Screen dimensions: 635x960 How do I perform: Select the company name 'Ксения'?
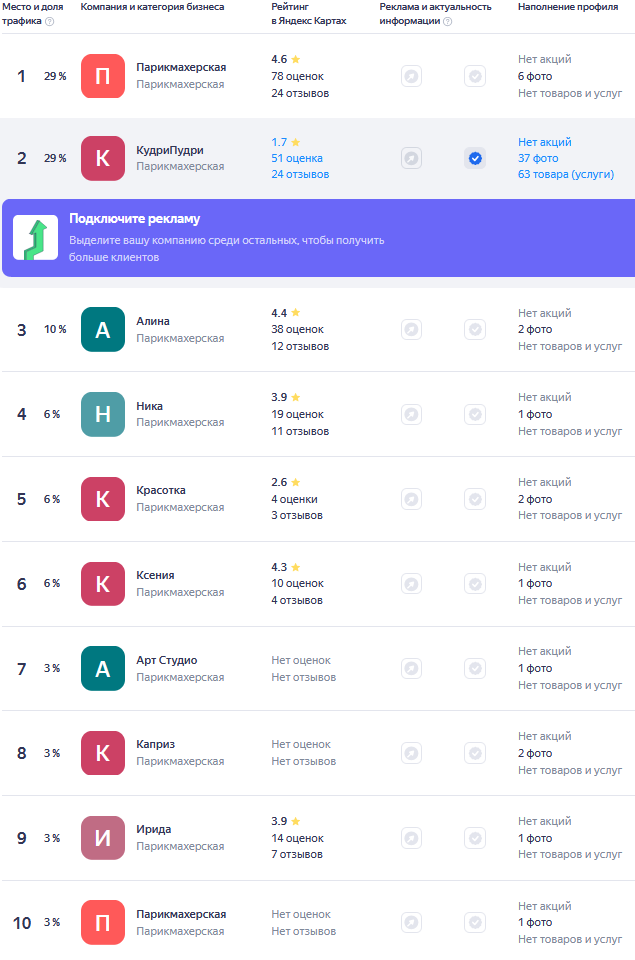(x=155, y=575)
